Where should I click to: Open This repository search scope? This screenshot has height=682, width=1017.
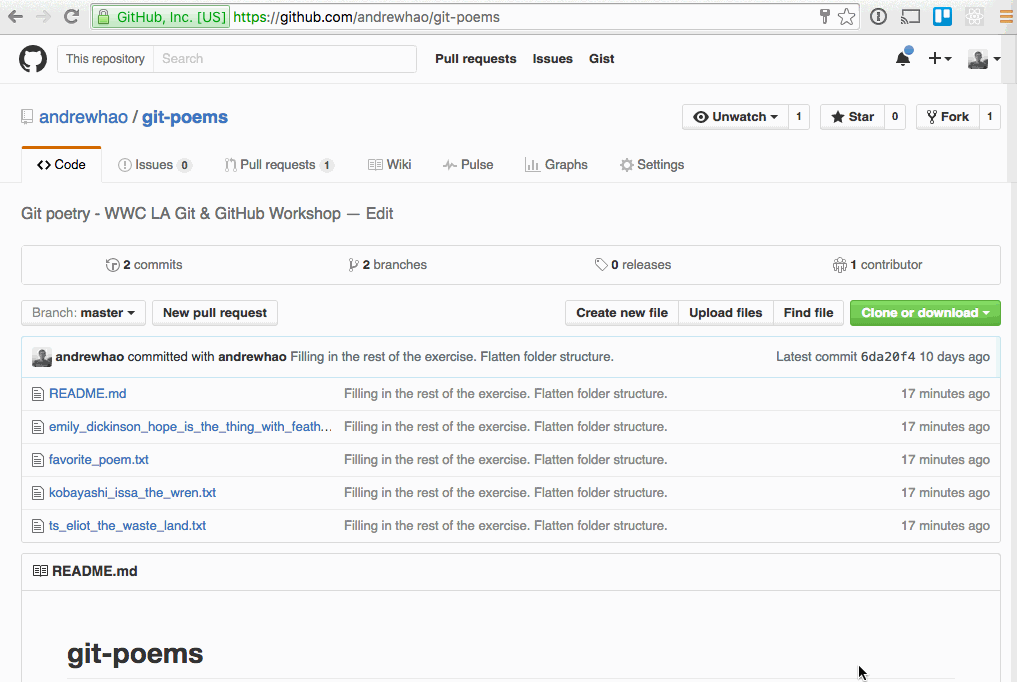(x=105, y=59)
